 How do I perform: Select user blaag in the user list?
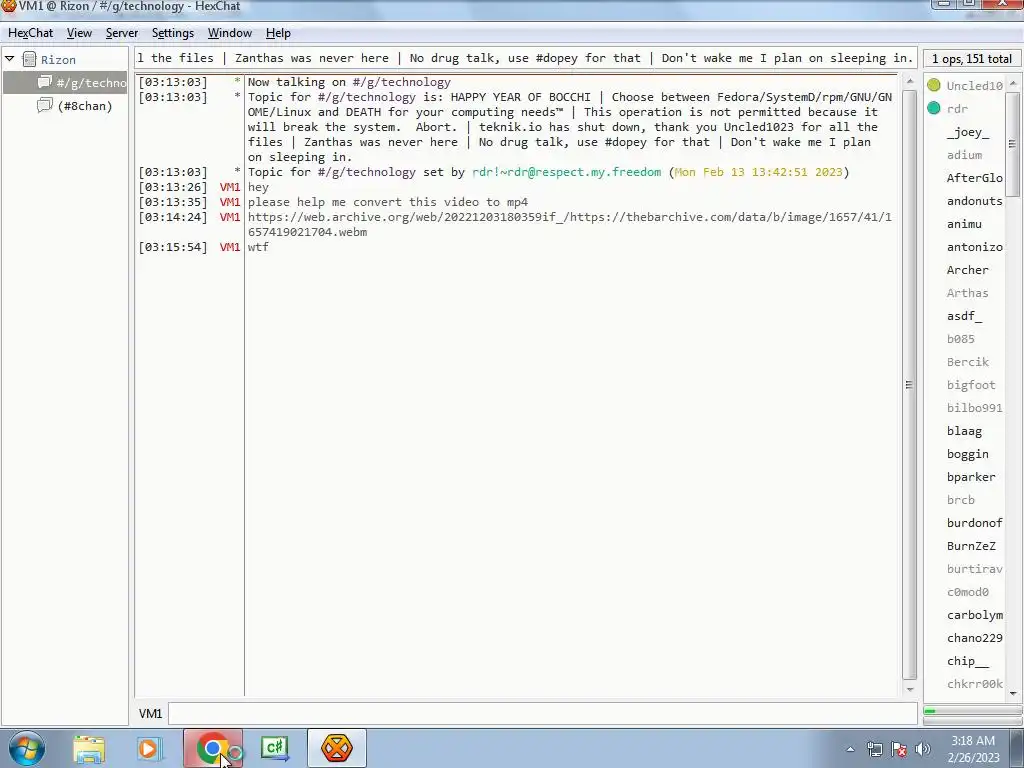(965, 431)
